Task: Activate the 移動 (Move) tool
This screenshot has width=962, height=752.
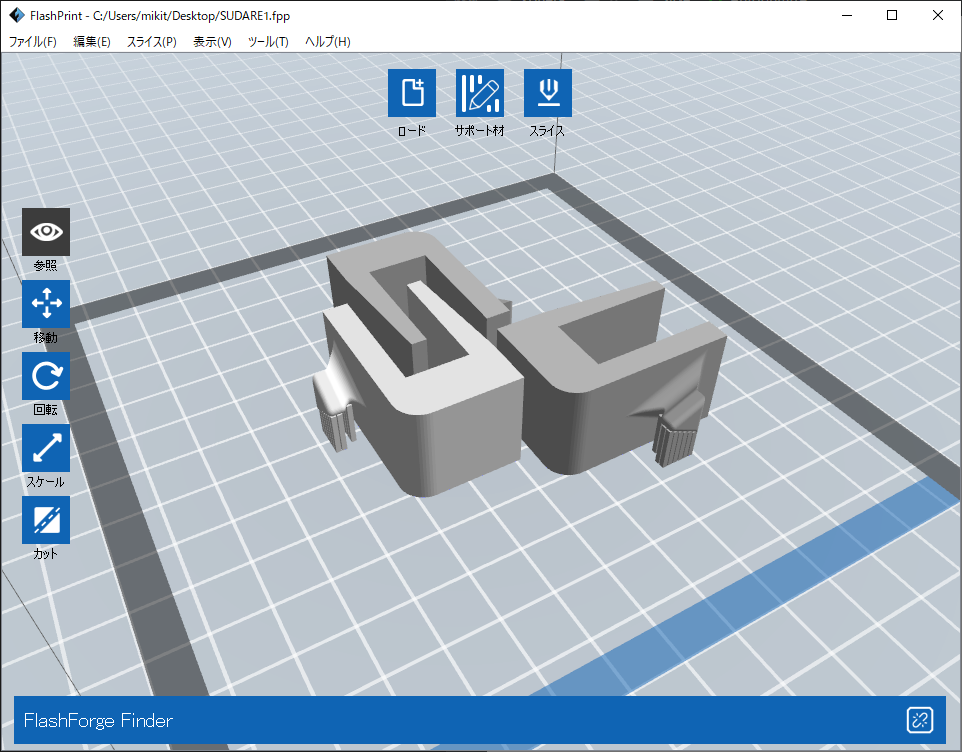Action: [46, 304]
